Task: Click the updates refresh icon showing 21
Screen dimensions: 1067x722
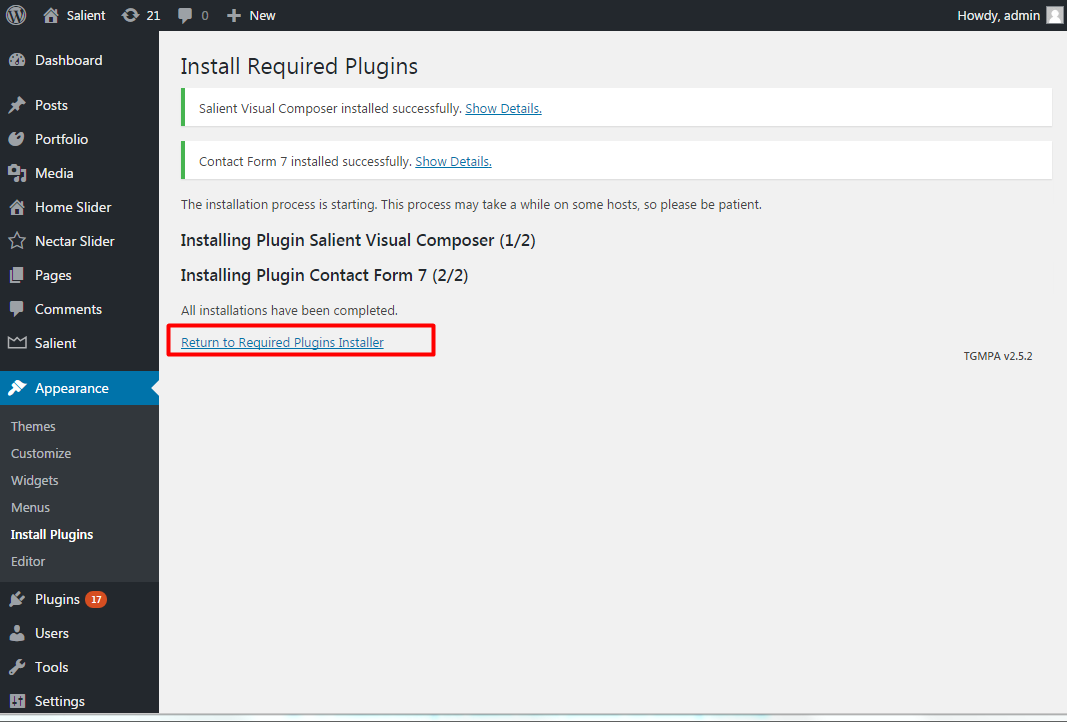Action: click(130, 15)
